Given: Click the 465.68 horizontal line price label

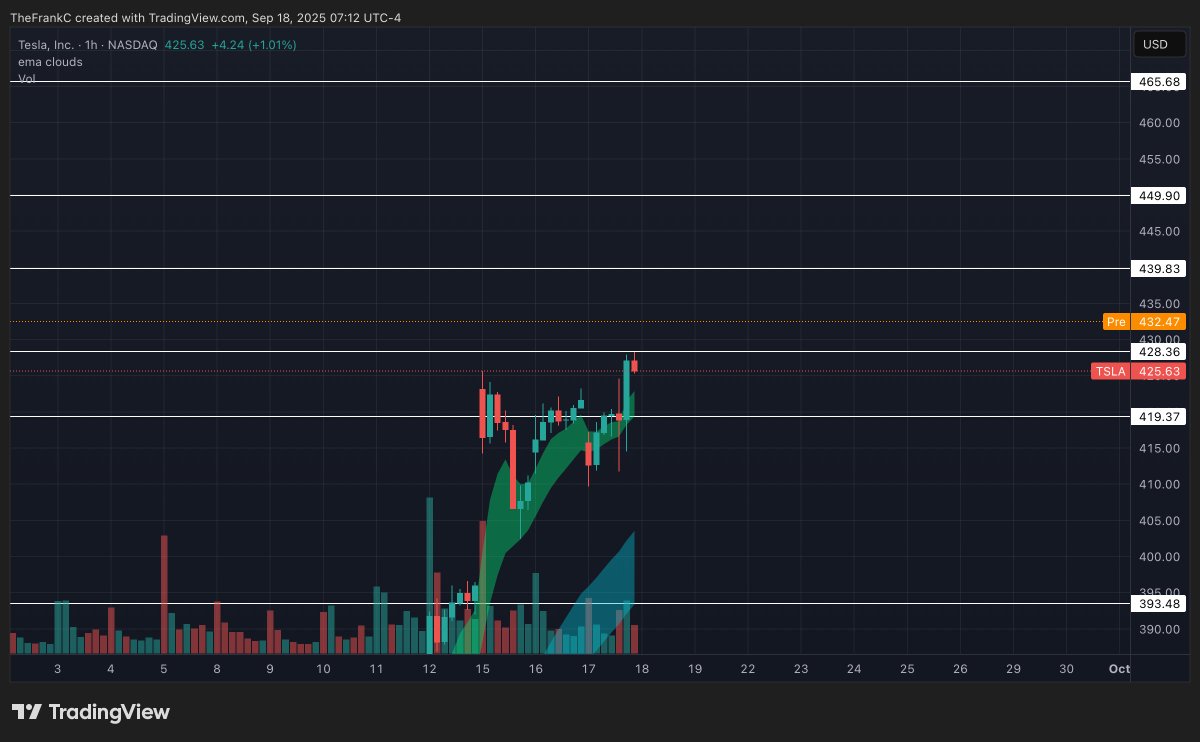Looking at the screenshot, I should [1157, 81].
